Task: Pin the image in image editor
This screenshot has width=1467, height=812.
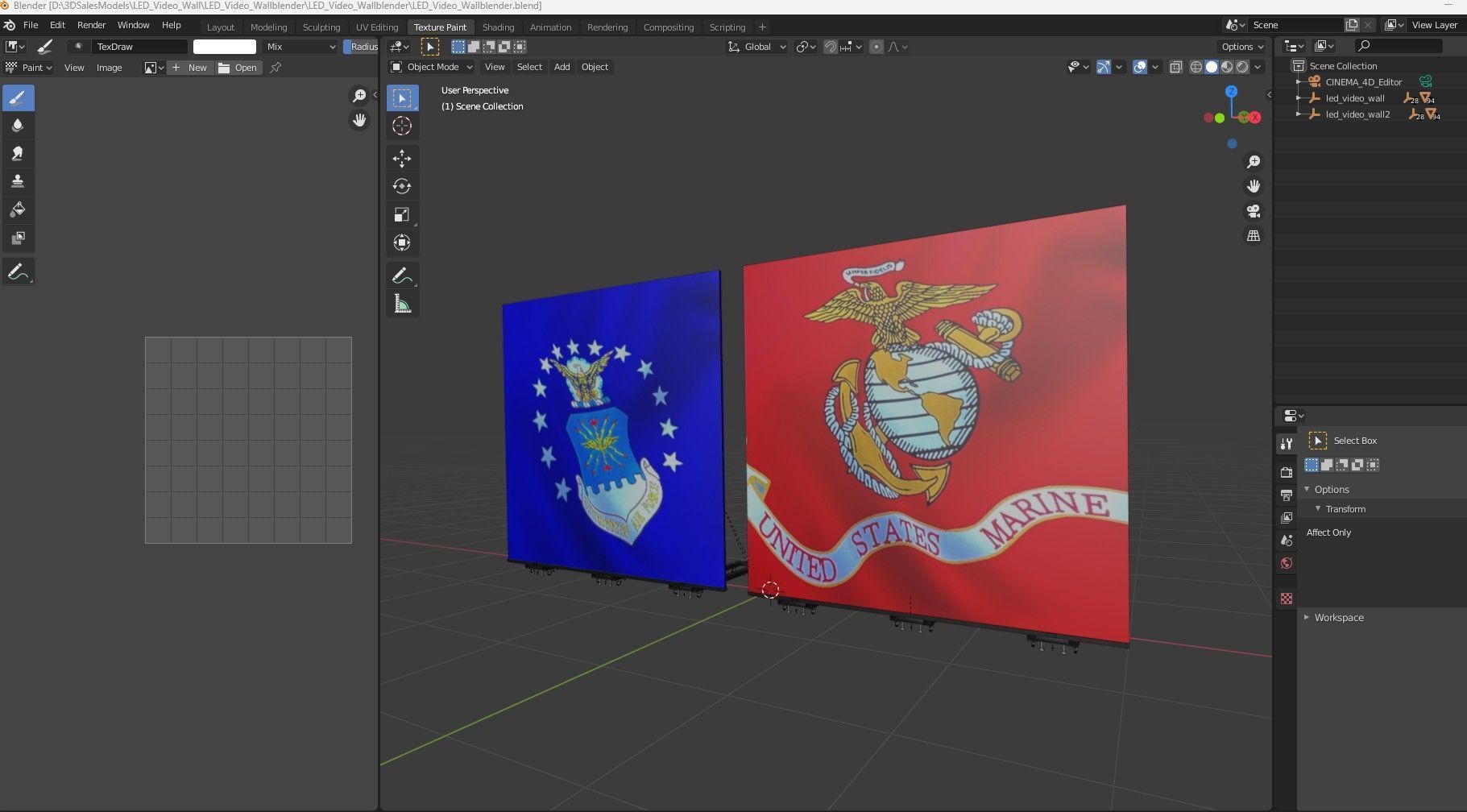Action: (x=276, y=68)
